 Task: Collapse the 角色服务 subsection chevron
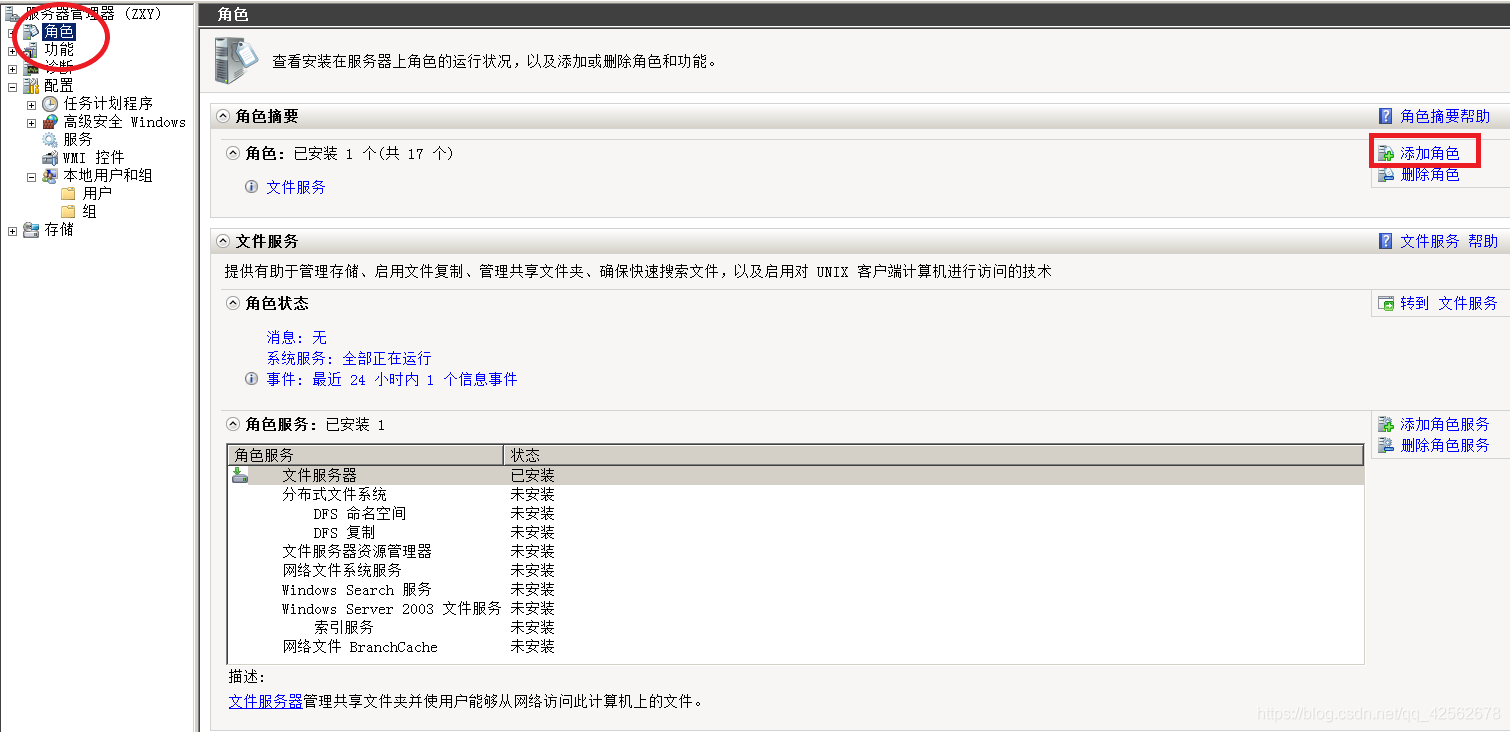[x=233, y=425]
